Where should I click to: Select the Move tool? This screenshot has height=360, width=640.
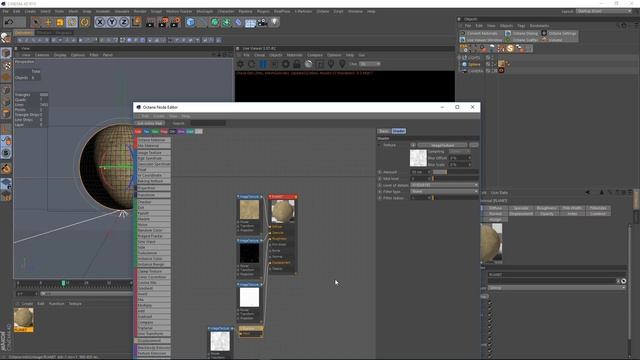coord(48,22)
